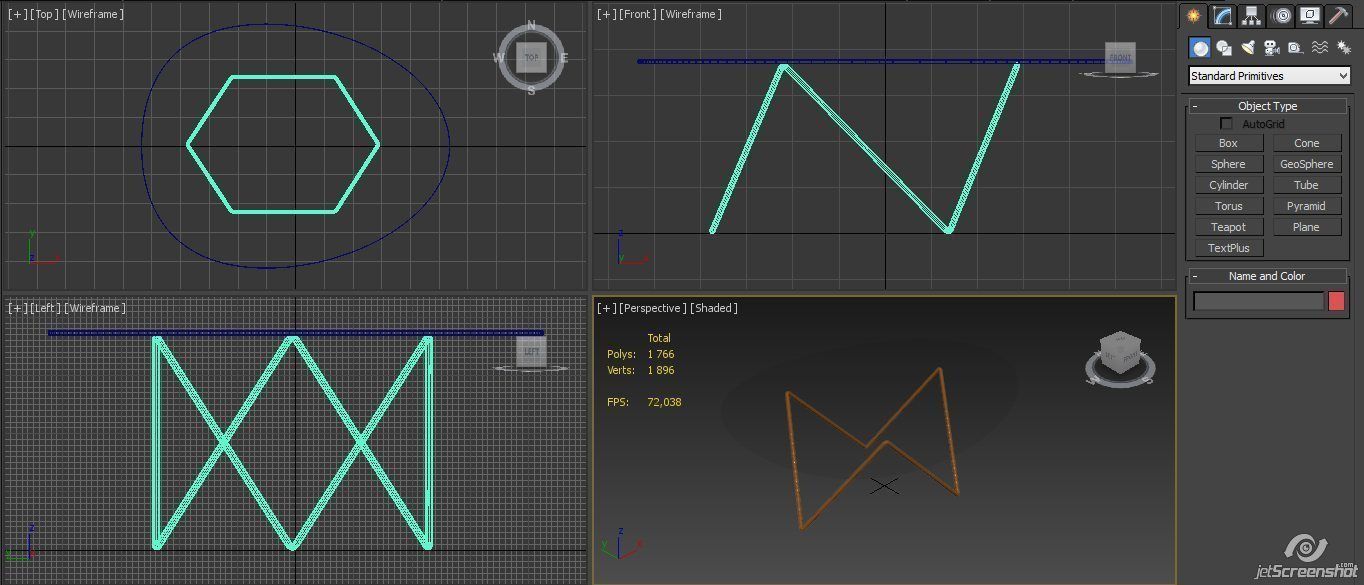The width and height of the screenshot is (1364, 585).
Task: Select the Cameras category icon
Action: pos(1272,47)
